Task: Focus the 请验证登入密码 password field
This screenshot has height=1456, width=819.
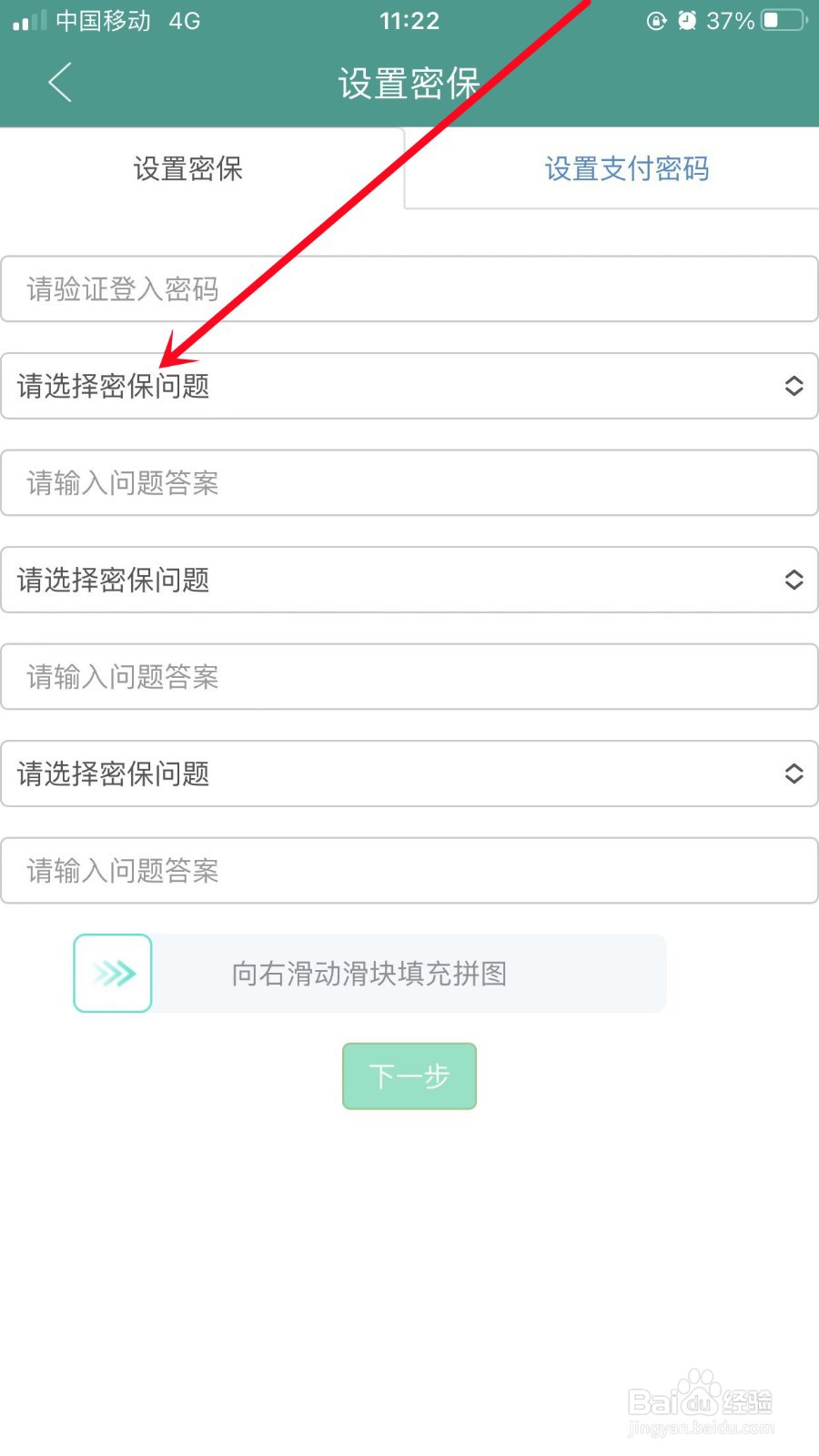Action: [409, 288]
